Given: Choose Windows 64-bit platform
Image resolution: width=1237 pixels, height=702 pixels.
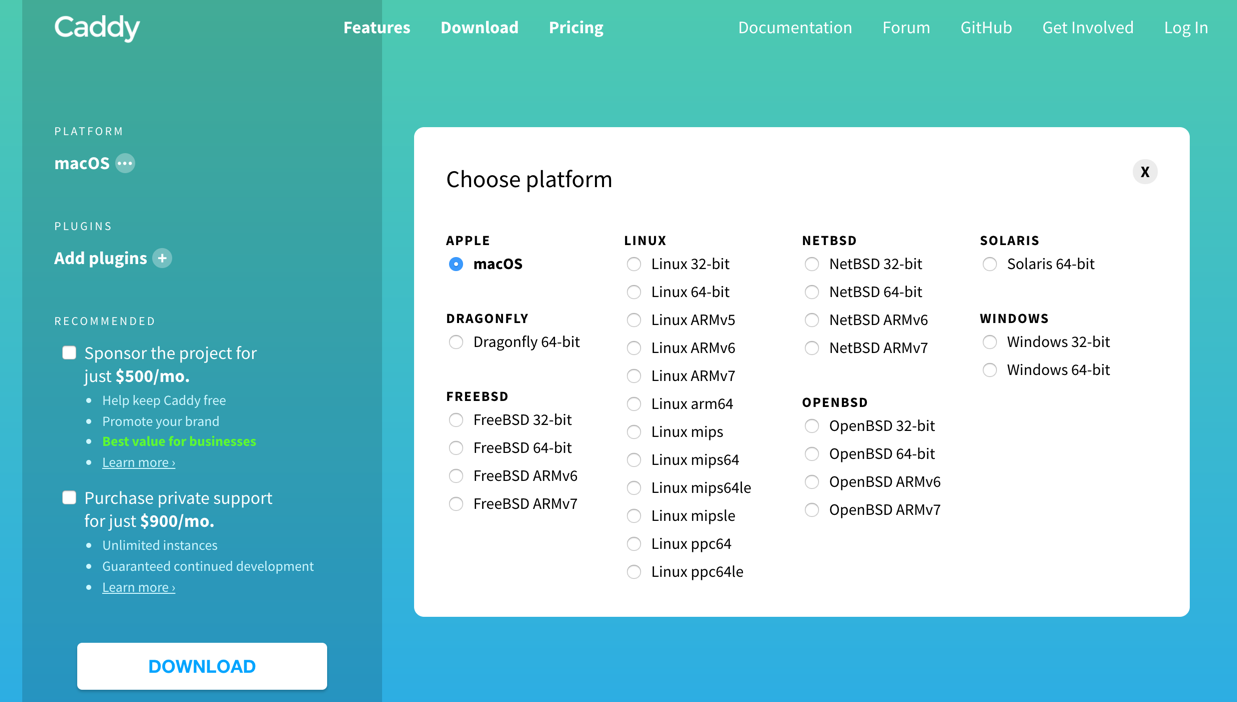Looking at the screenshot, I should (x=990, y=370).
